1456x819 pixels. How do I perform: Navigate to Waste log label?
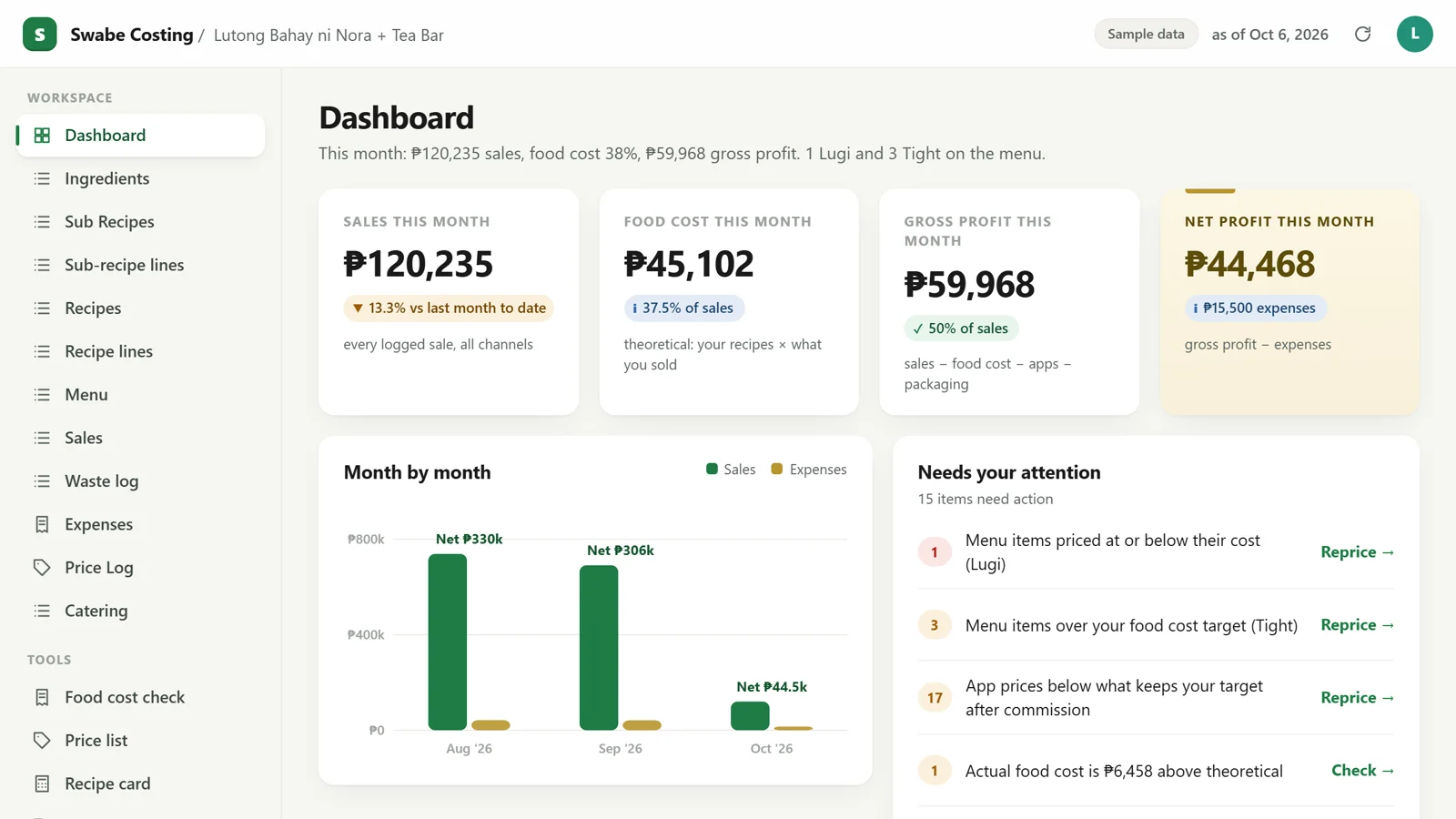(102, 481)
